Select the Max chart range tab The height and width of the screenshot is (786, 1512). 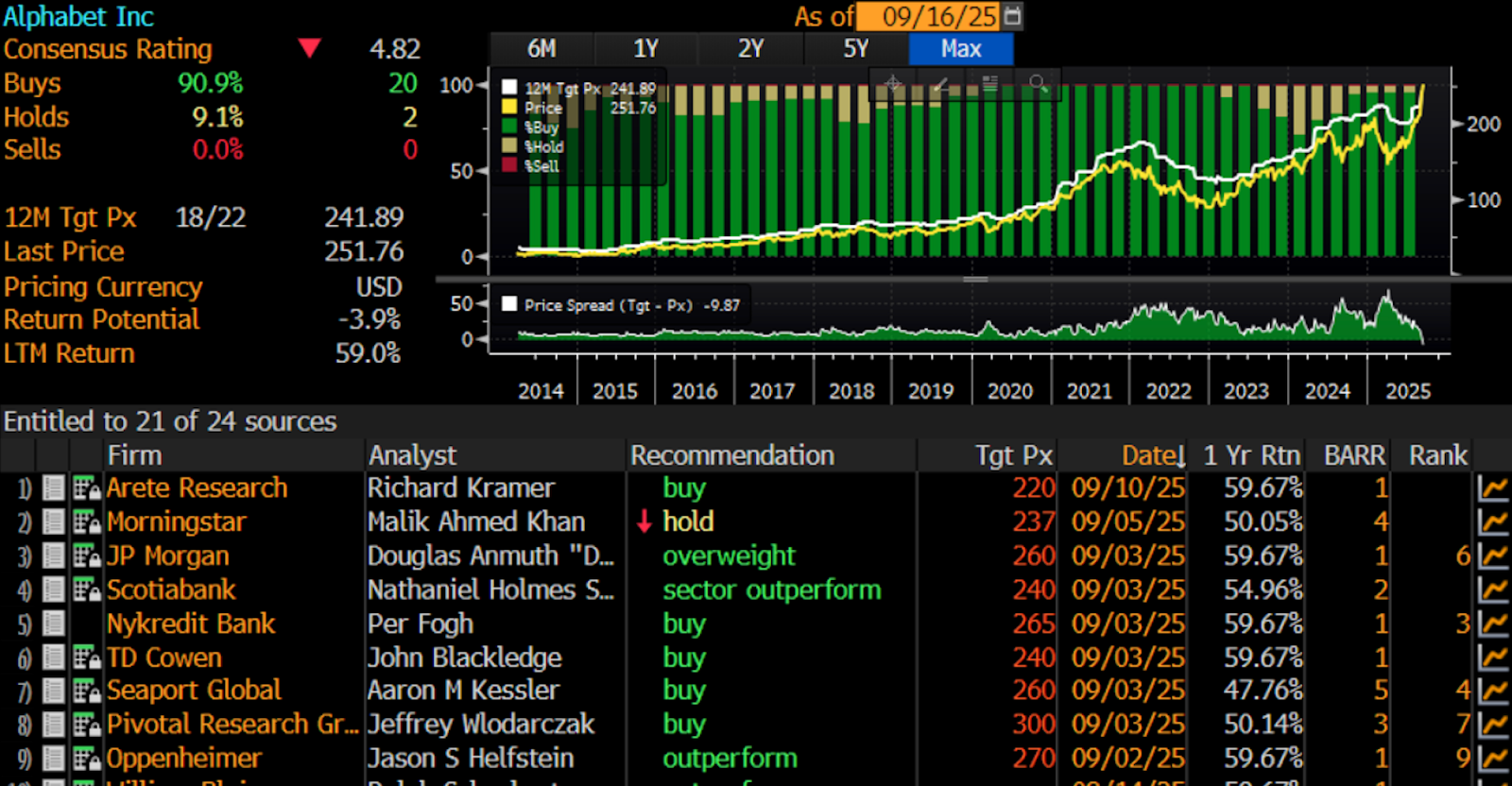coord(961,49)
